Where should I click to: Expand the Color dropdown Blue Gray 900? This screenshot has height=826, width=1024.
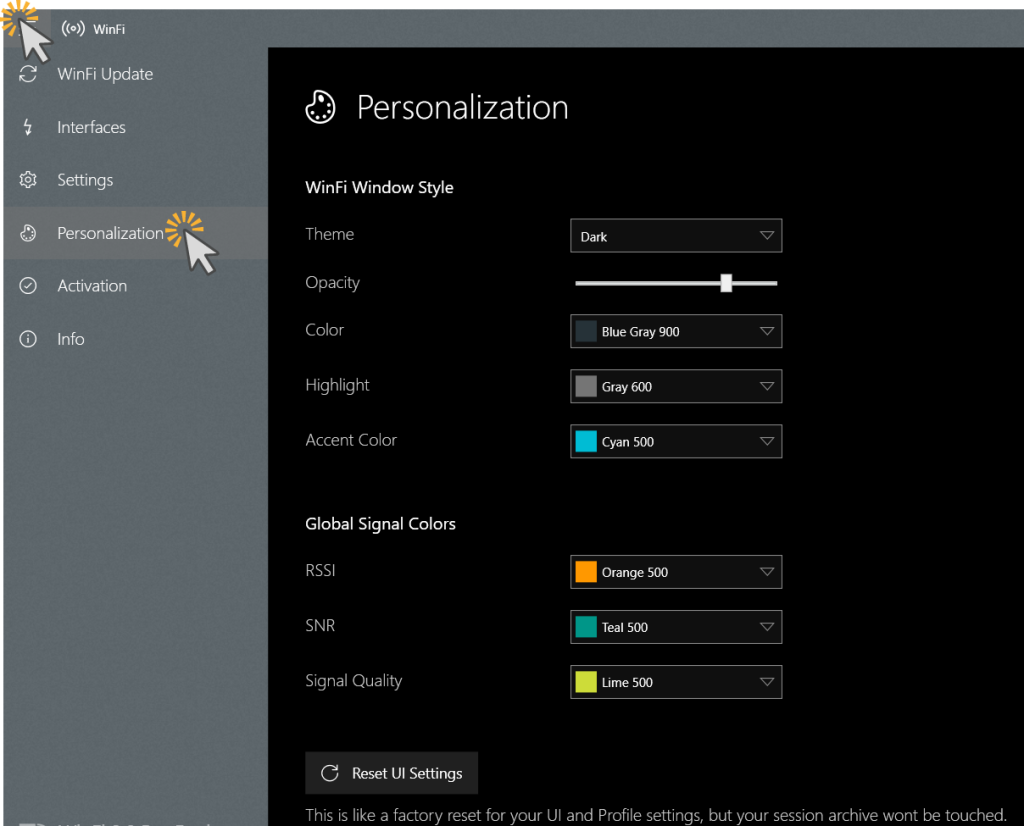(675, 331)
